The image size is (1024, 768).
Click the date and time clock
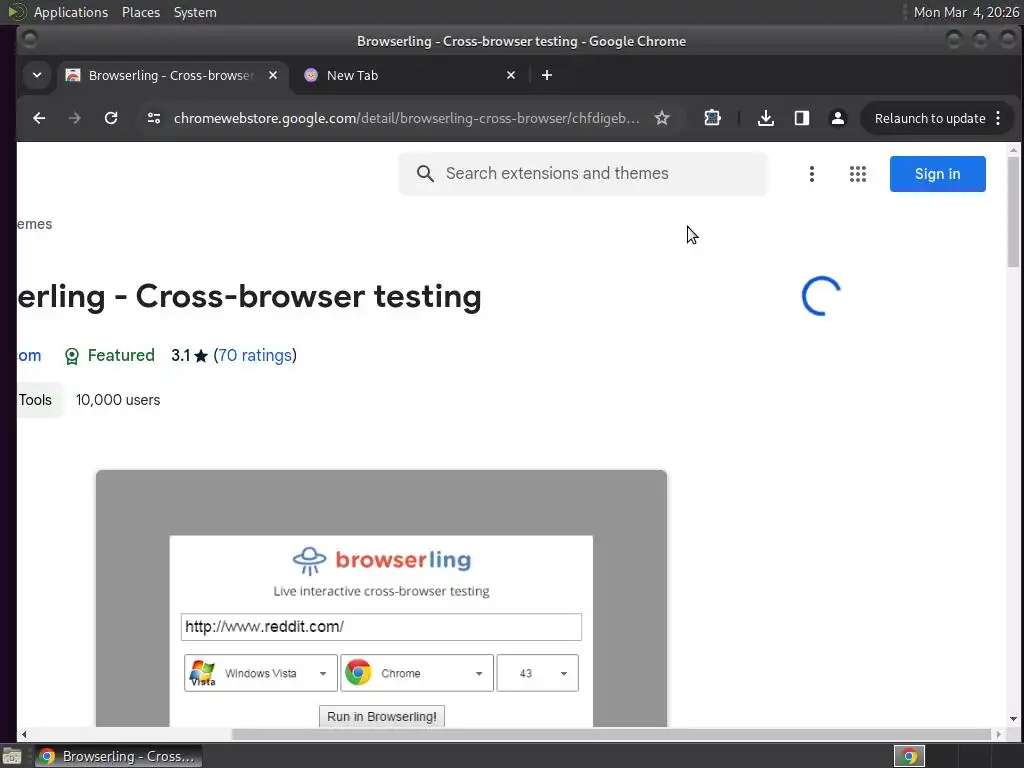966,12
